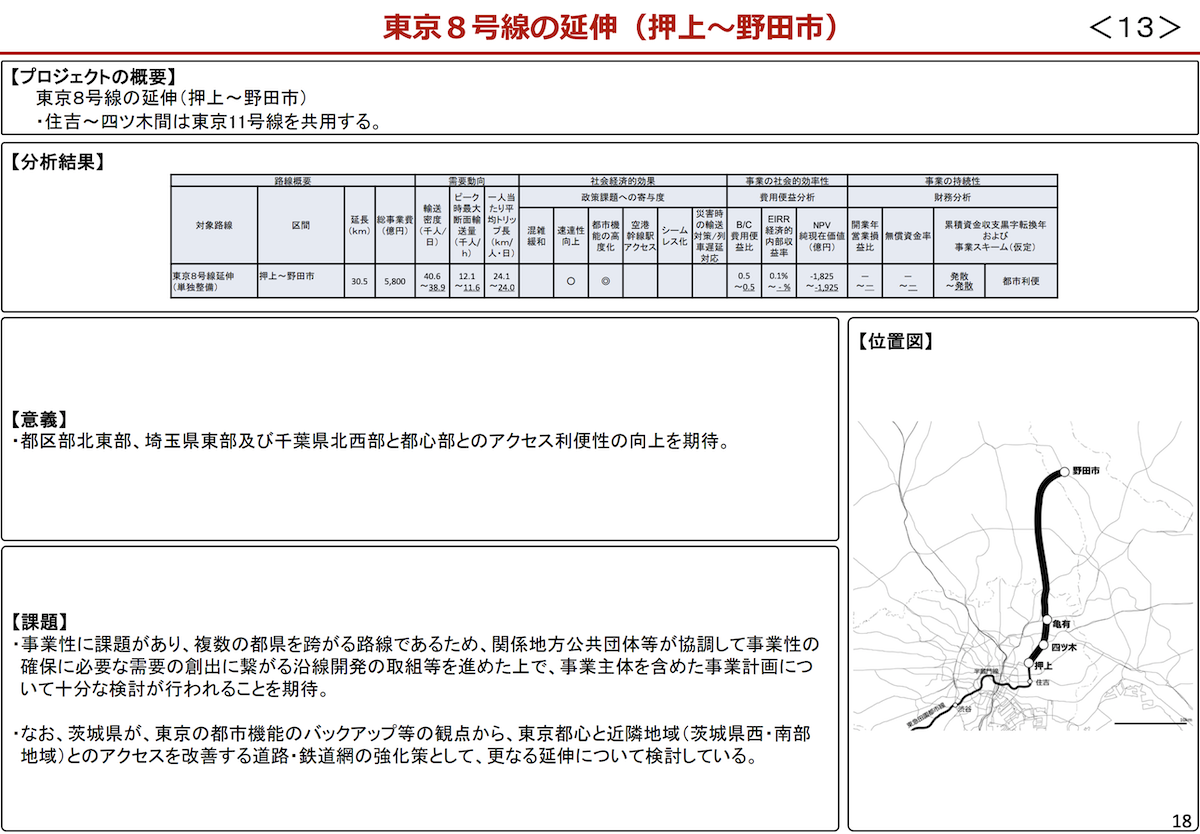
Task: Click the ○ mark under 速達性向上
Action: tap(571, 282)
